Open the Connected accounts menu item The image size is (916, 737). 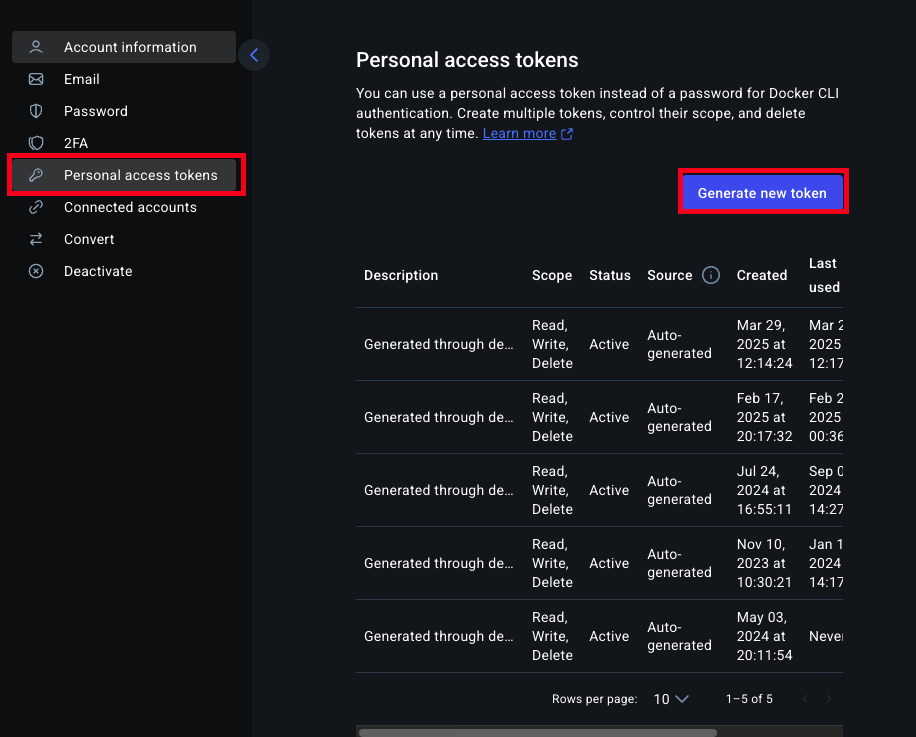point(130,207)
